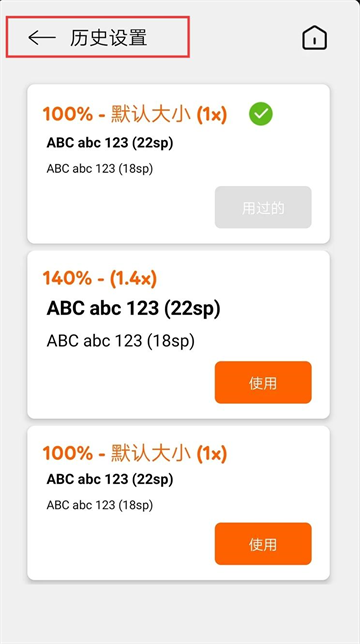The width and height of the screenshot is (360, 644).
Task: Tap the 历史设置 page title
Action: [108, 38]
